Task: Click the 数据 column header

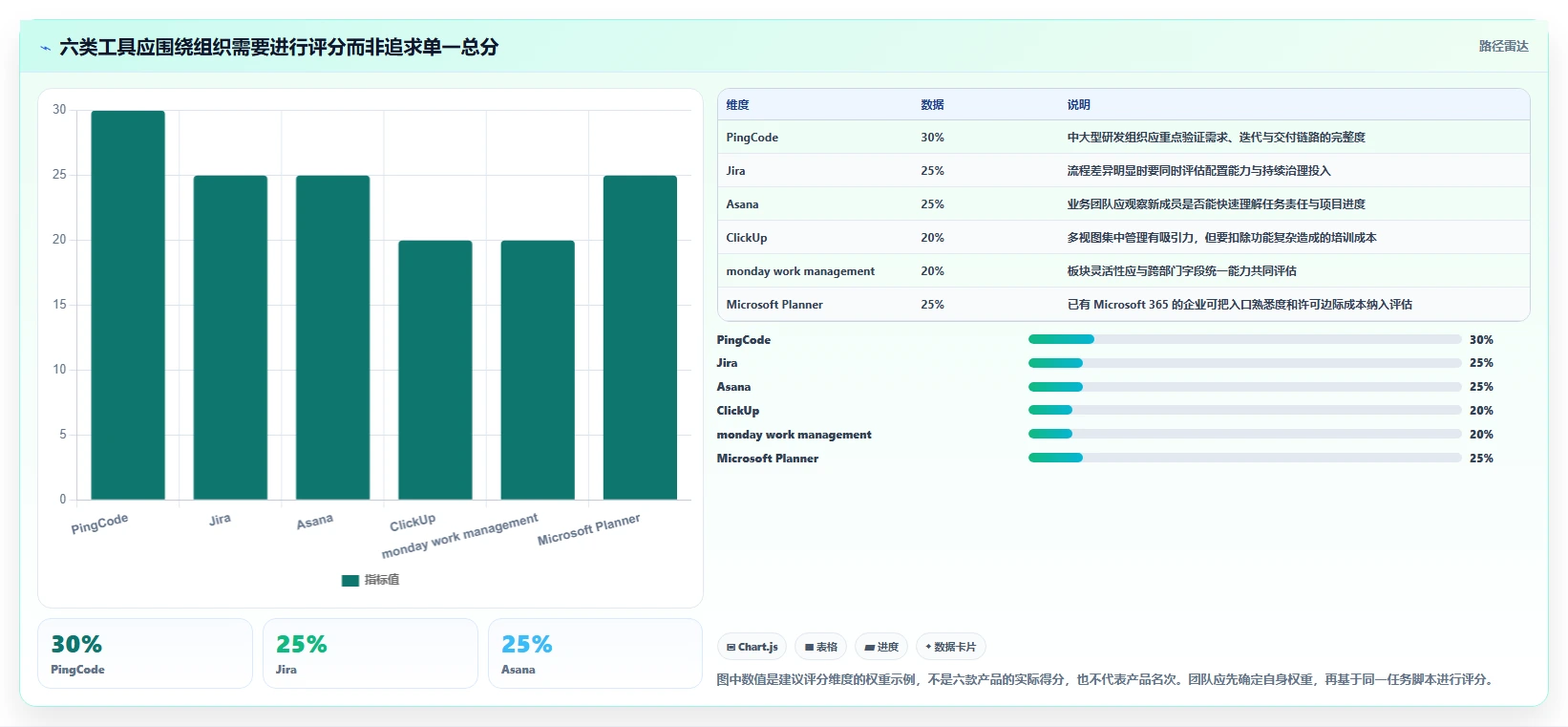Action: [933, 105]
